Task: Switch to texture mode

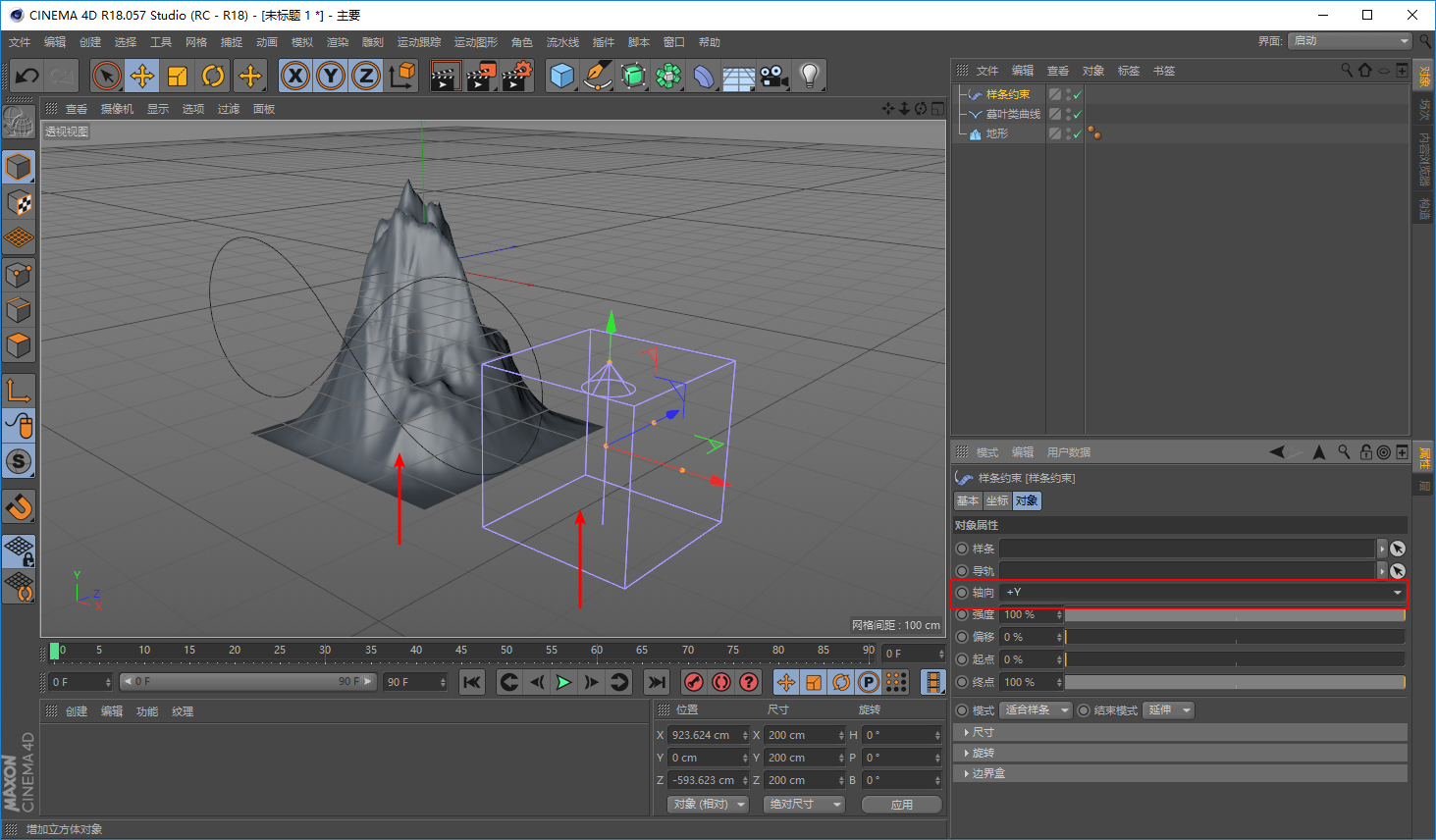Action: pyautogui.click(x=19, y=202)
